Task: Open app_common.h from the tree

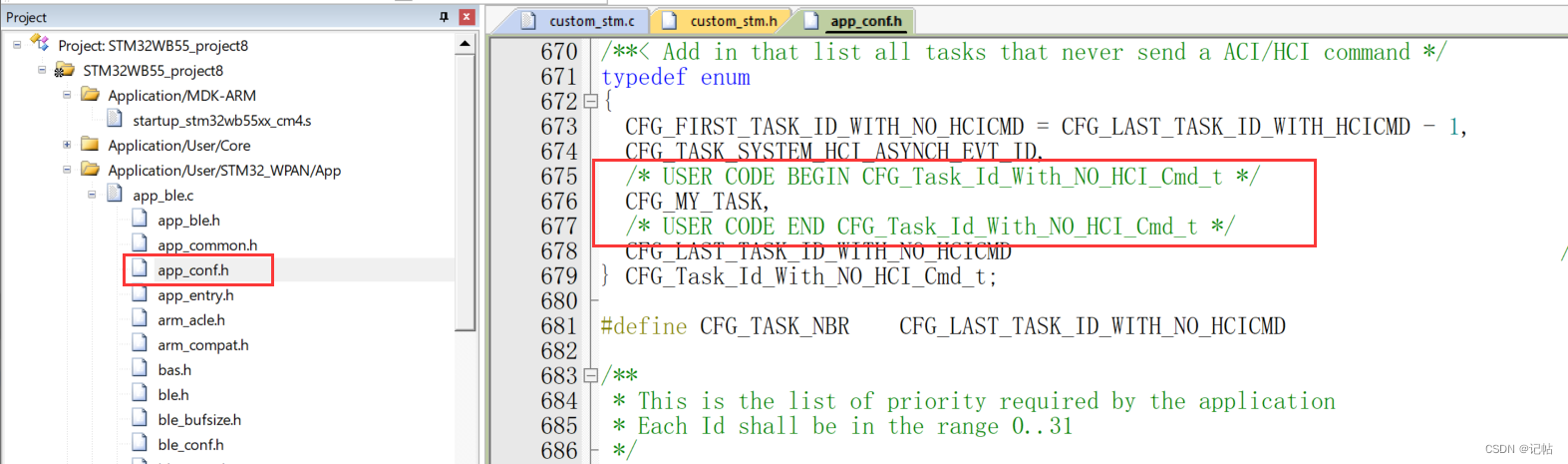Action: click(207, 245)
